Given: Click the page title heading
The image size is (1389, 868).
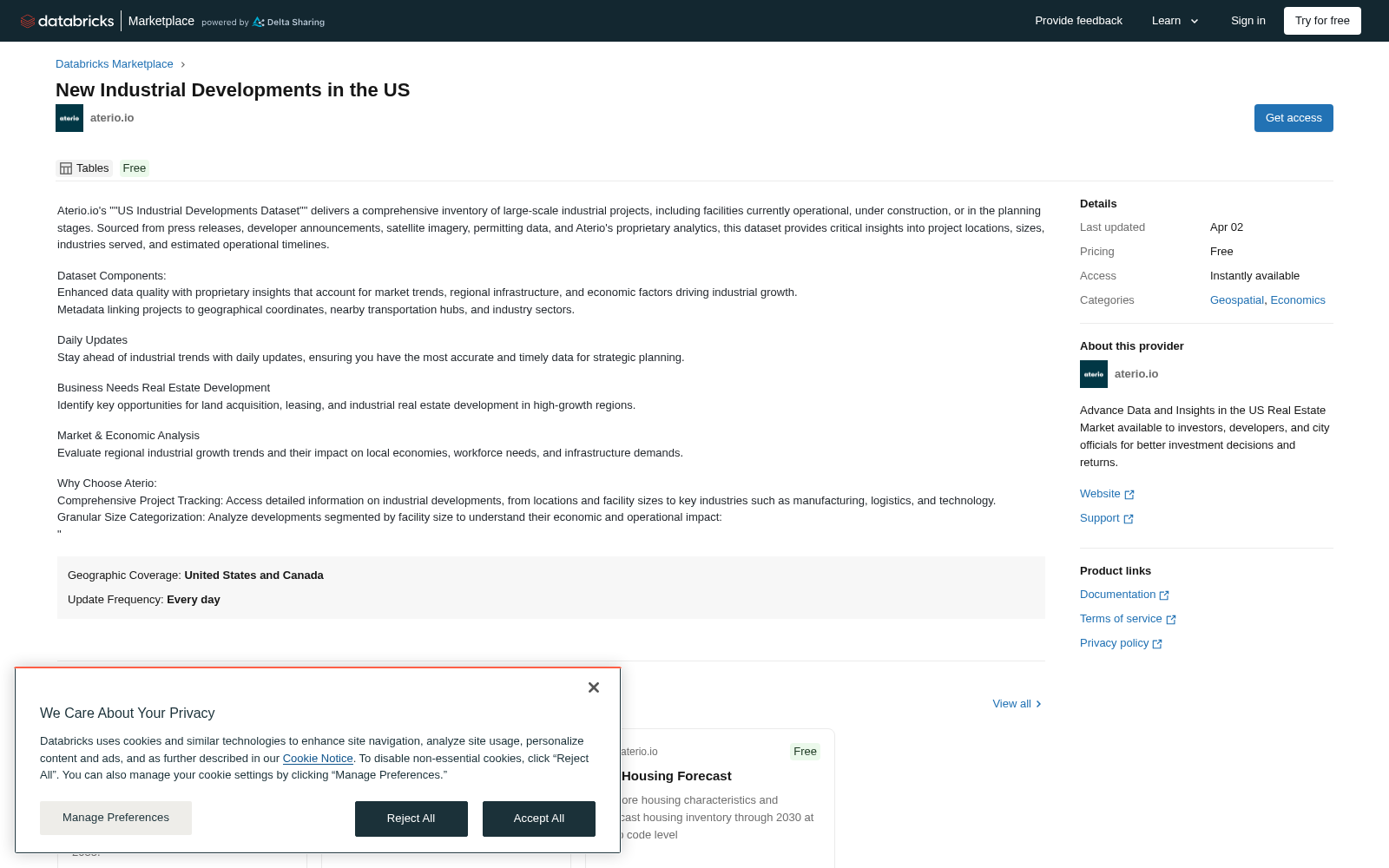Looking at the screenshot, I should point(233,90).
